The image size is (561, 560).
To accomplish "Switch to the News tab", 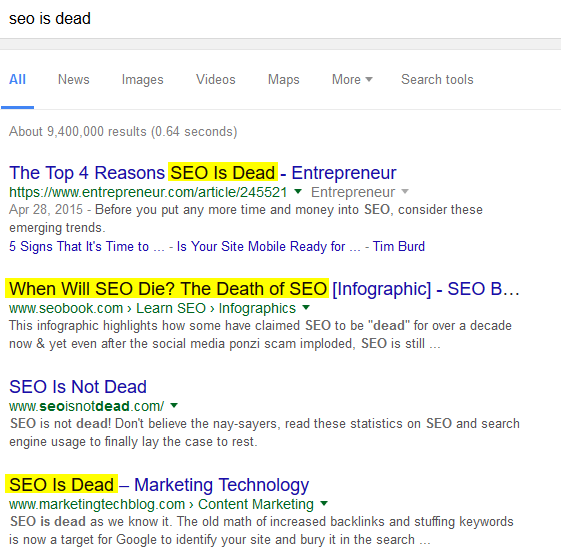I will point(74,79).
